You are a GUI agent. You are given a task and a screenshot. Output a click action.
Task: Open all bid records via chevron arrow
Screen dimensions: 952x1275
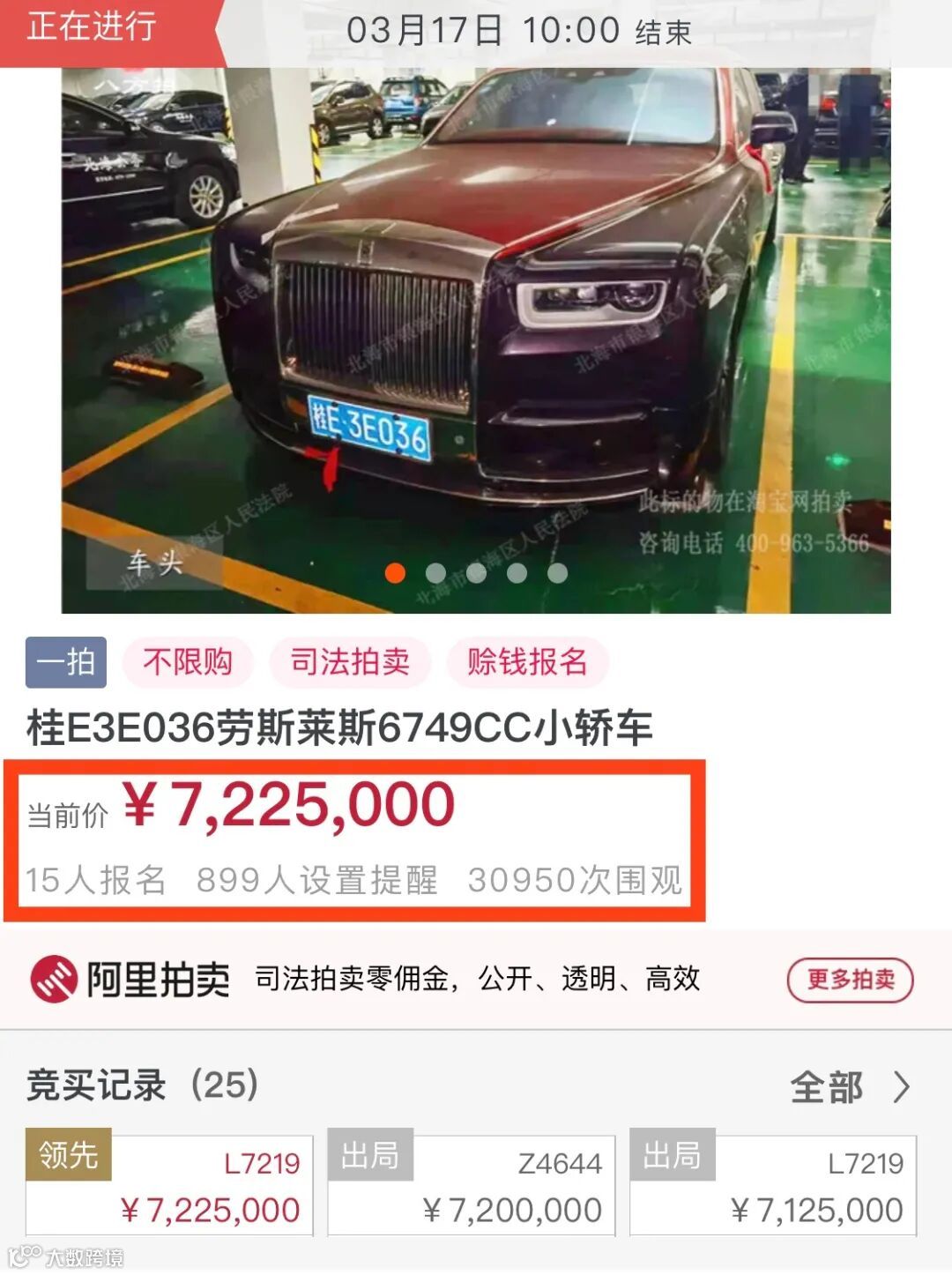point(901,1087)
